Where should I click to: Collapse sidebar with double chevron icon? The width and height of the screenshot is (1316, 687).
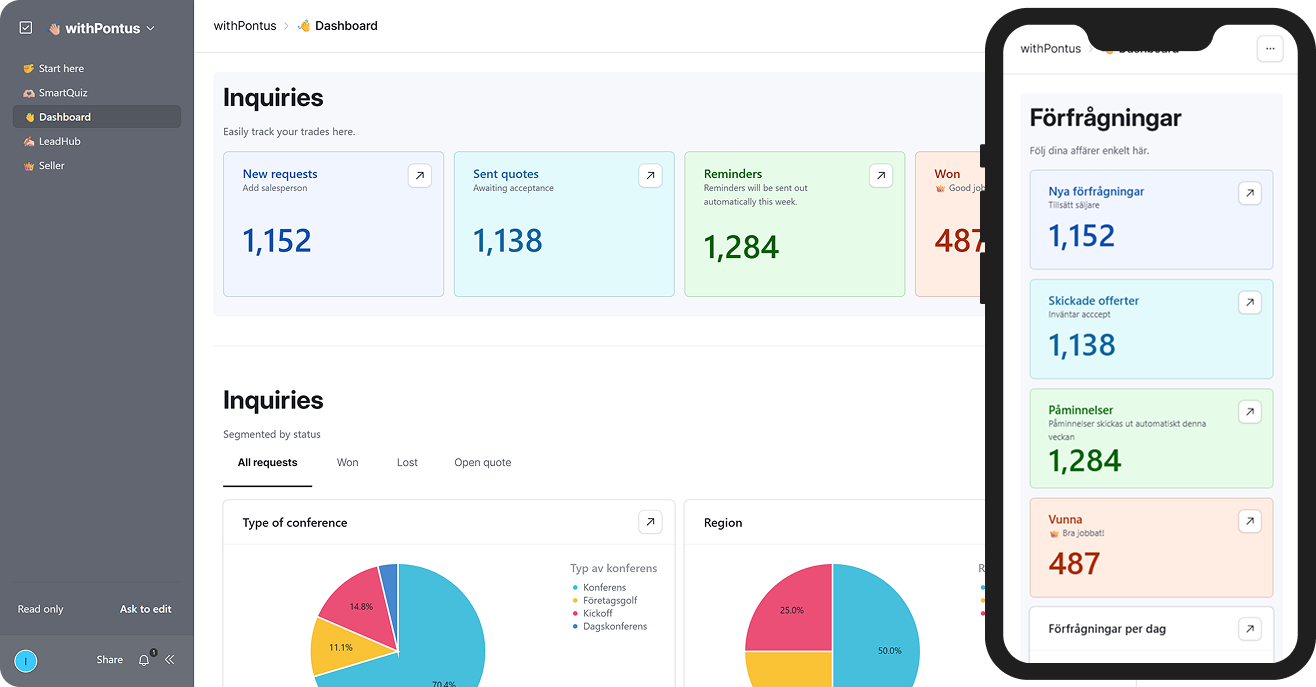click(170, 660)
